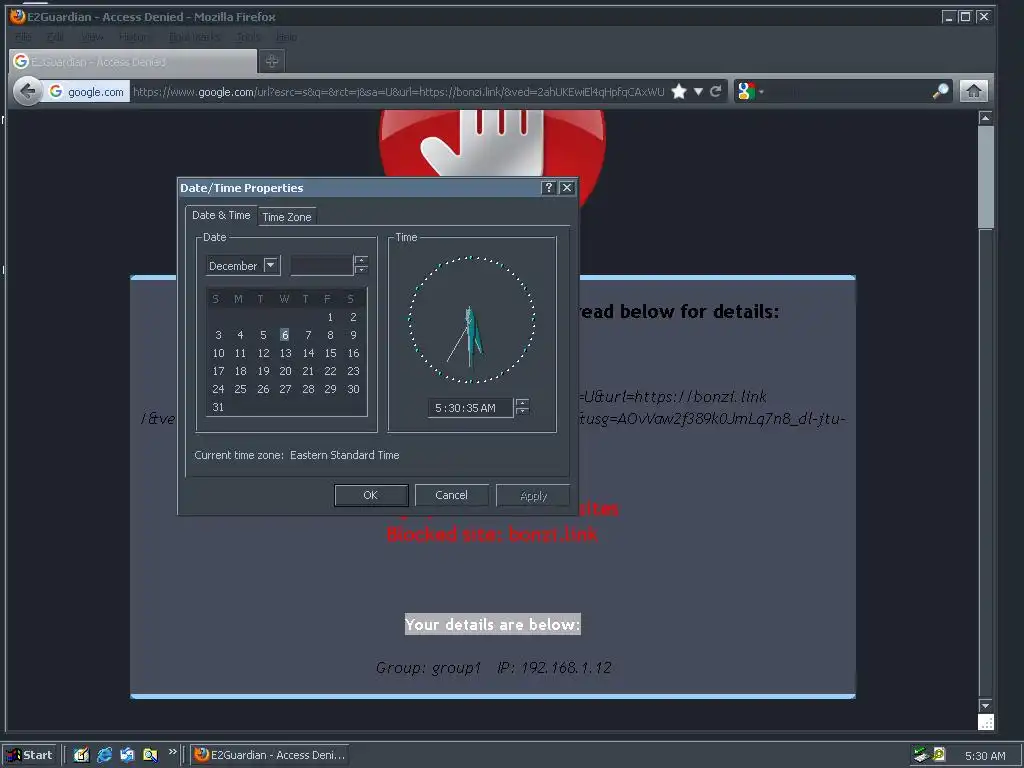Click the year input field
1024x768 pixels.
(x=322, y=265)
